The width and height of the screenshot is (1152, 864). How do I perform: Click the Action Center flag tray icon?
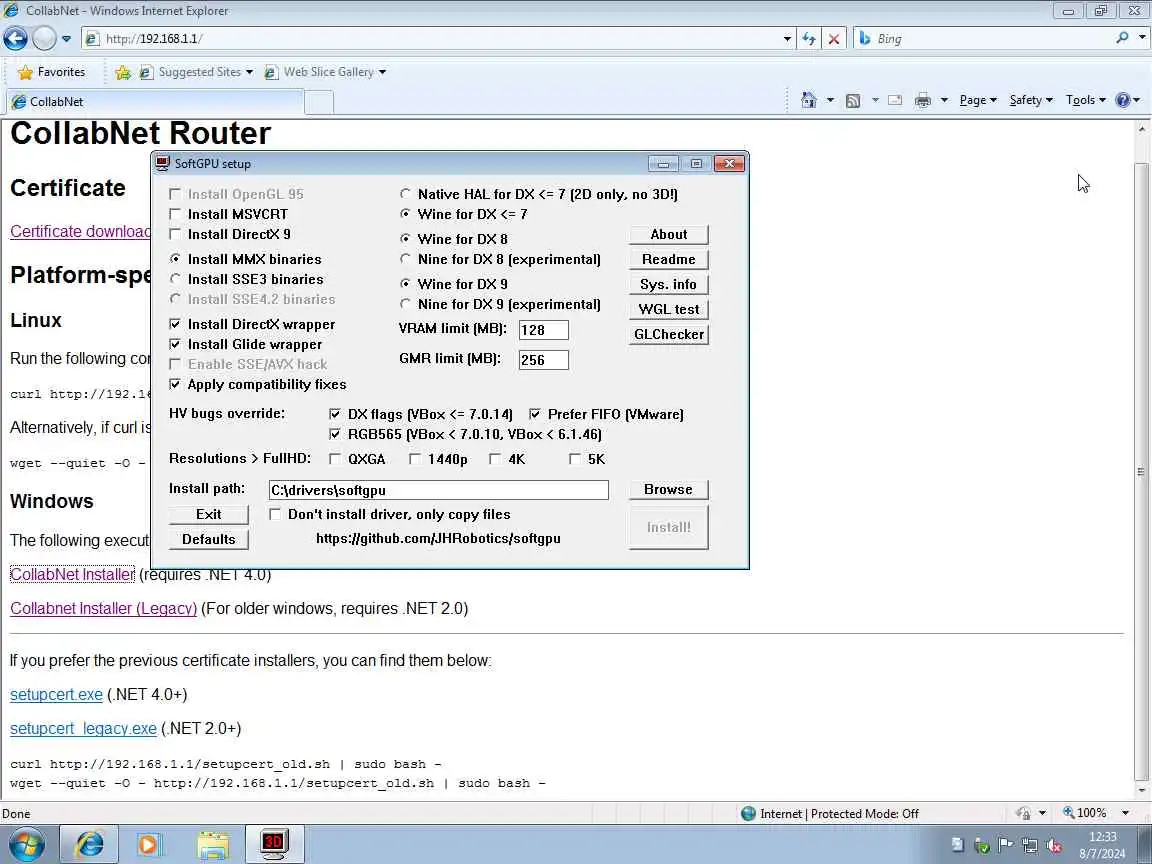[x=1006, y=846]
